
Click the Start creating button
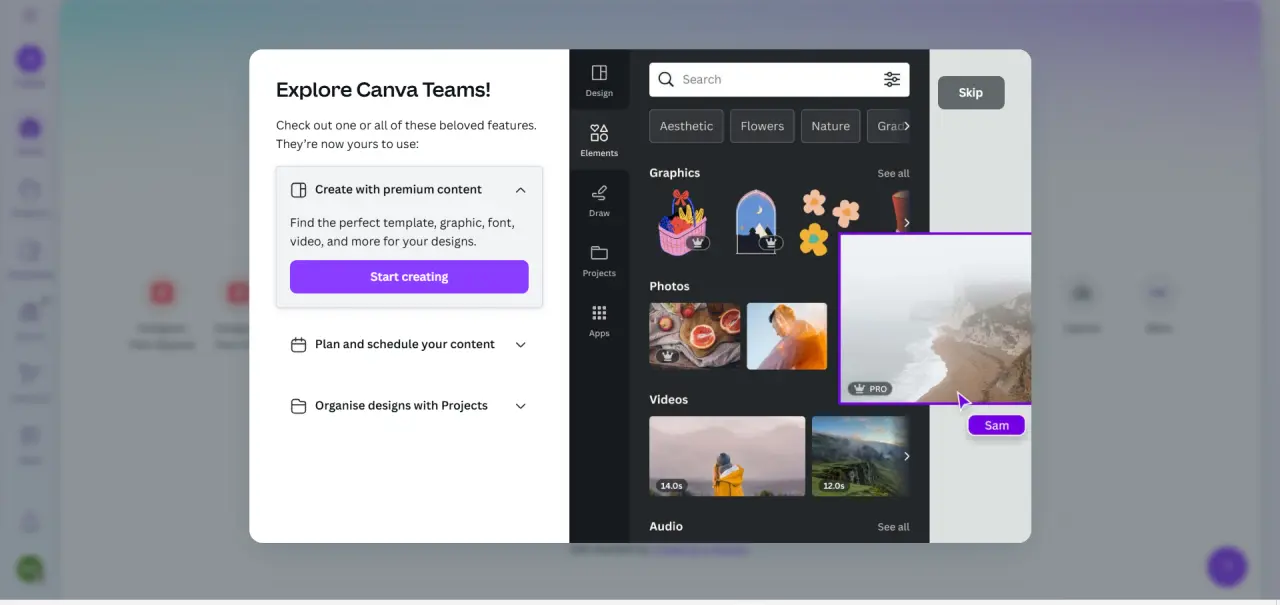tap(409, 277)
